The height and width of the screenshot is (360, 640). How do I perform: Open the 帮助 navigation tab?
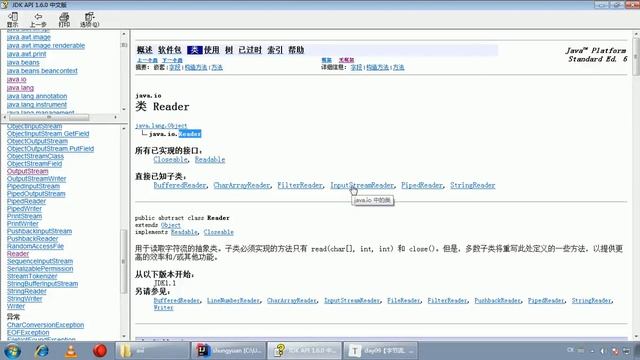[296, 50]
